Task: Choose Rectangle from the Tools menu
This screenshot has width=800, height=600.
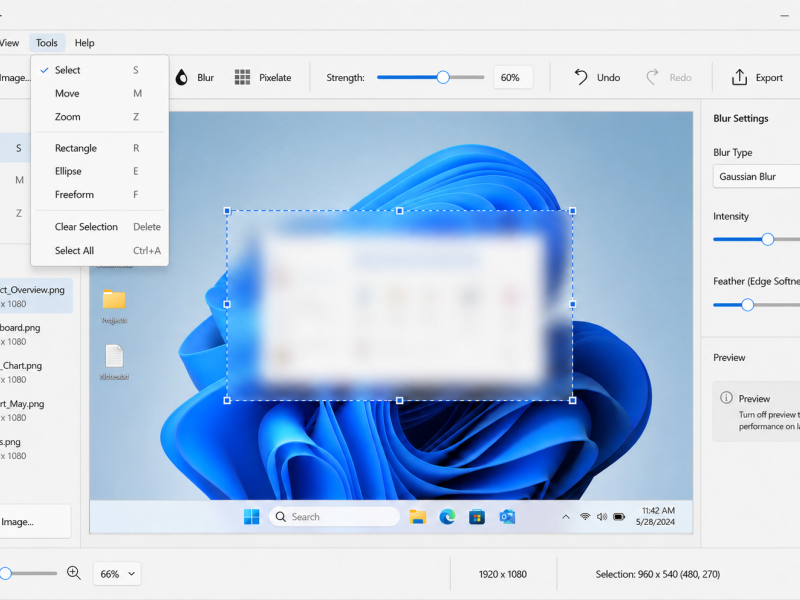Action: pos(99,148)
